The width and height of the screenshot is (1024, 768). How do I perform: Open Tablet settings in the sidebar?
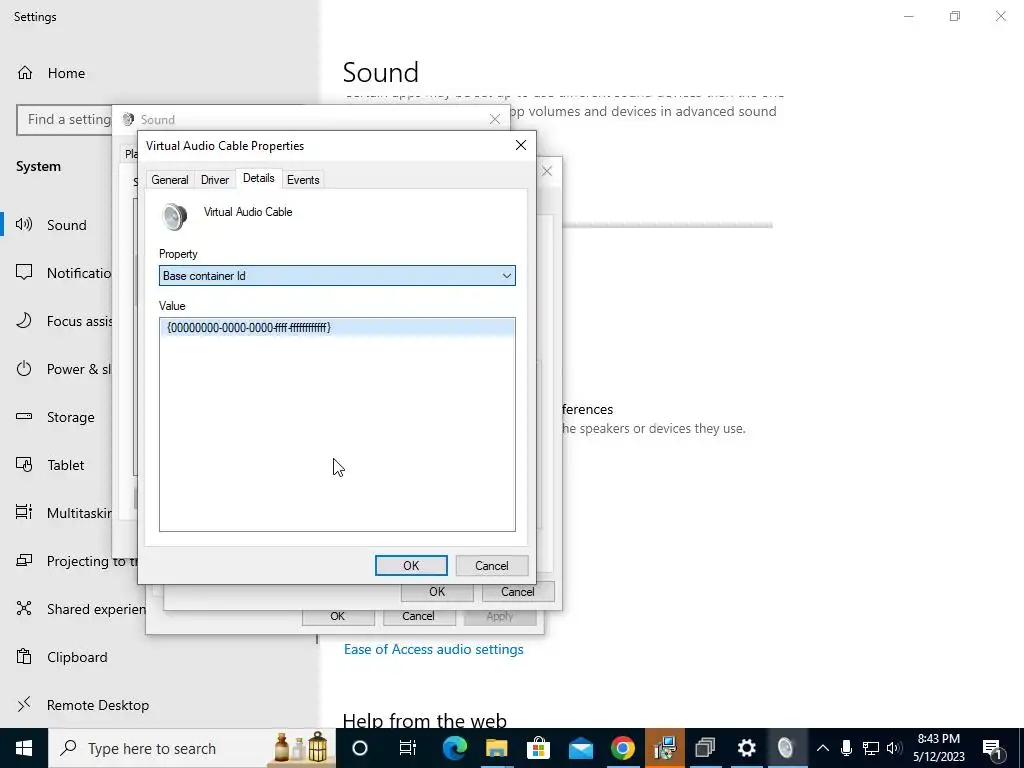(x=50, y=465)
